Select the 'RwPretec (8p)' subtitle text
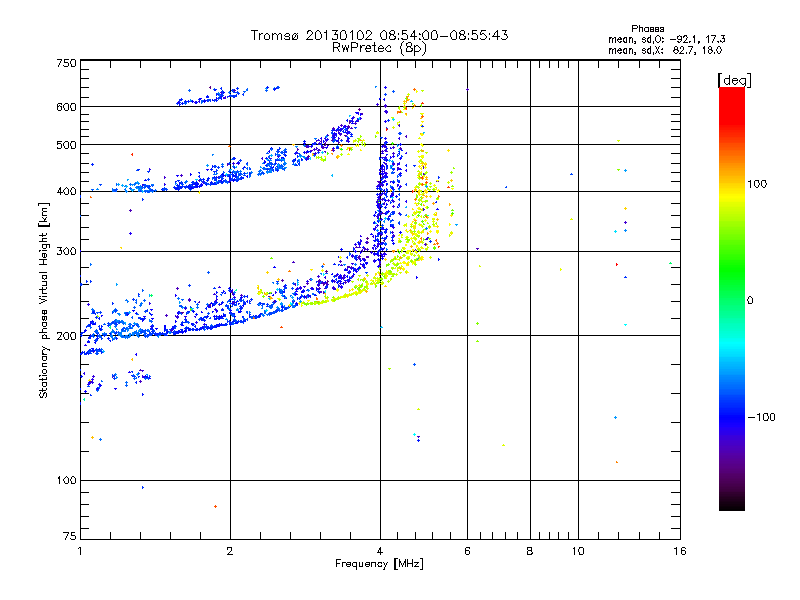The image size is (800, 600). click(379, 48)
